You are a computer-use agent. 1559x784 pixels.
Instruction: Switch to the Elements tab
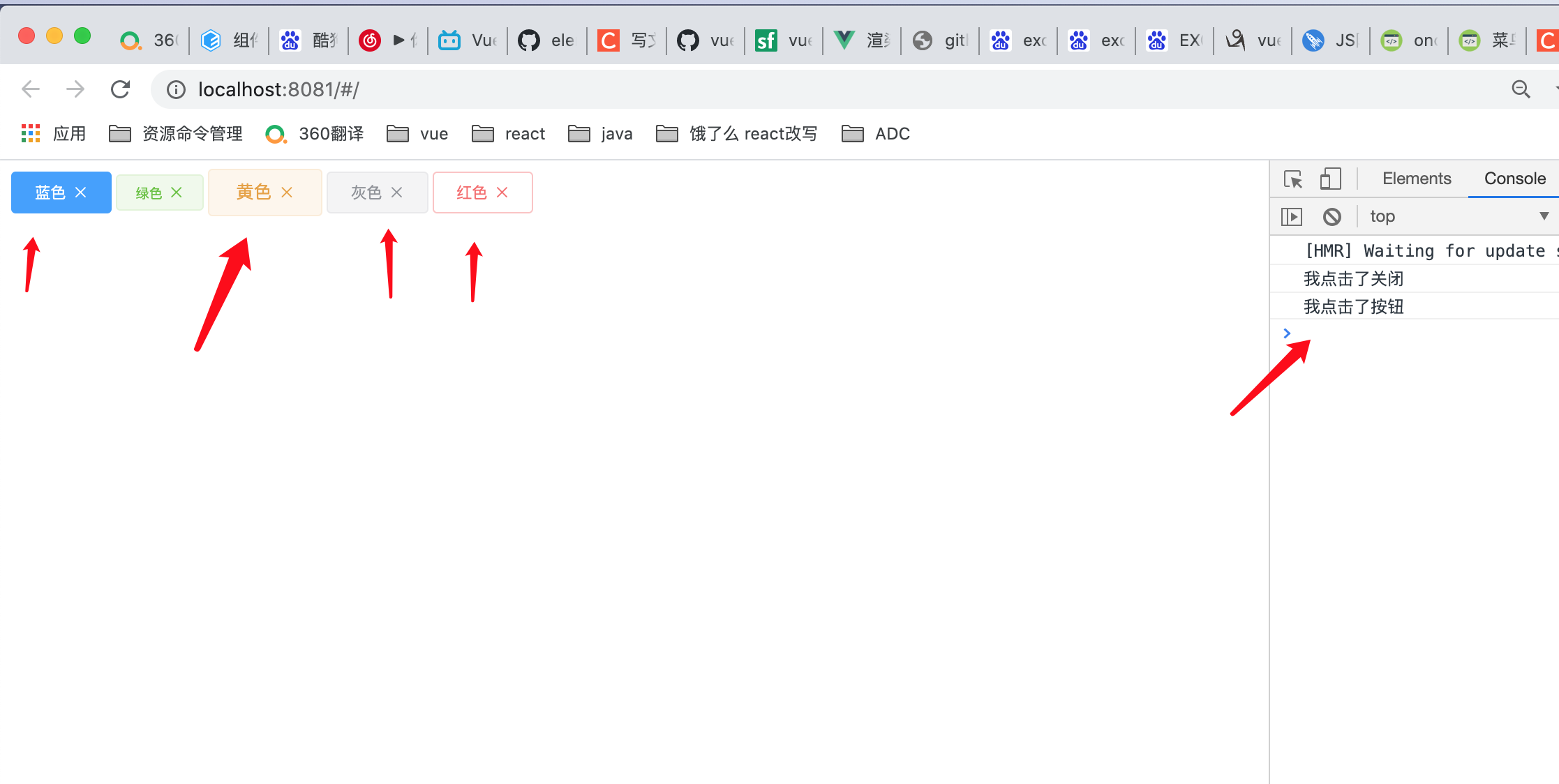pos(1417,179)
